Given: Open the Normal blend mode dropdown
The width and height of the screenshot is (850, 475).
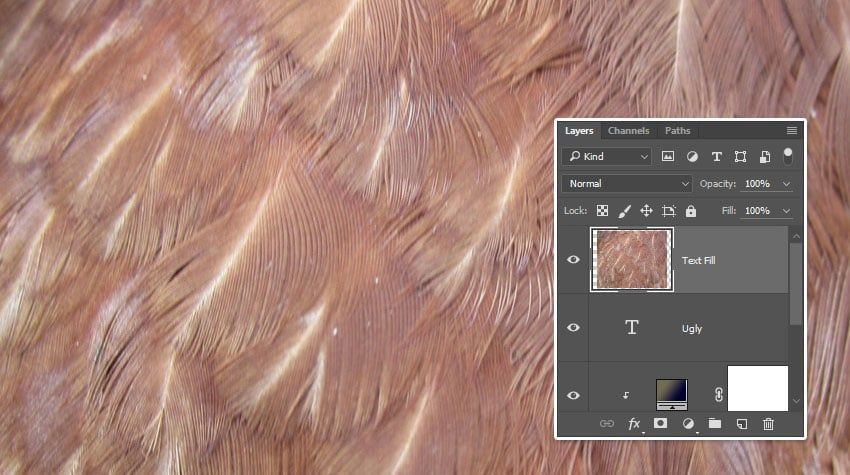Looking at the screenshot, I should 627,184.
